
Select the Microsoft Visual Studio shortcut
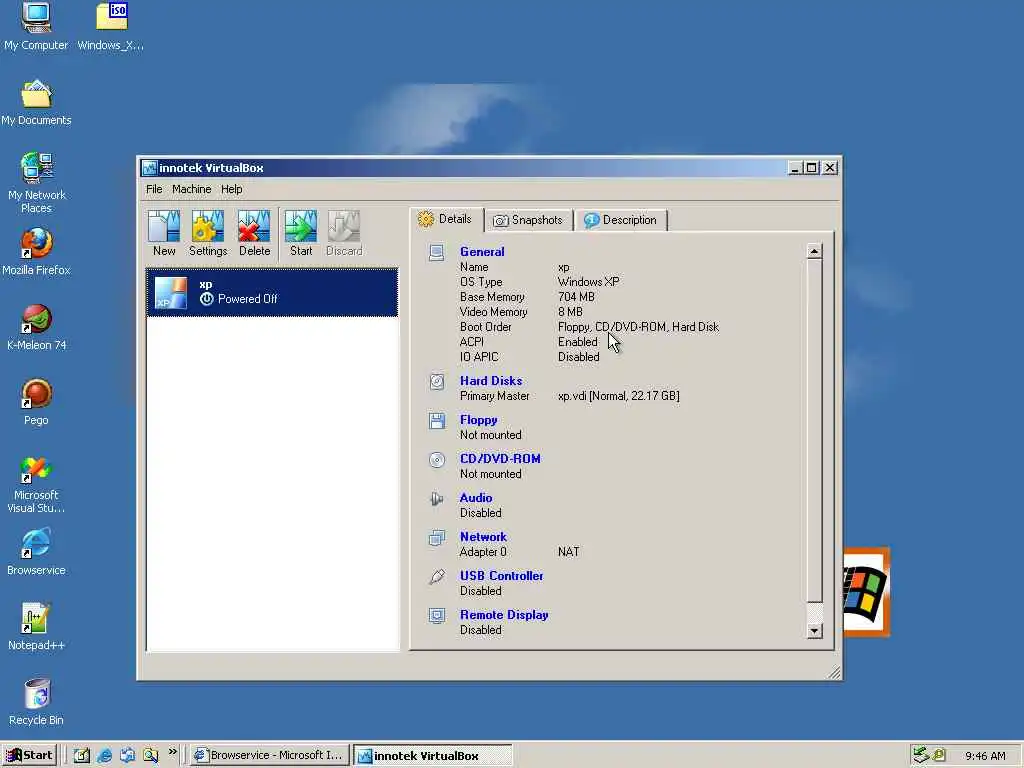pyautogui.click(x=36, y=485)
